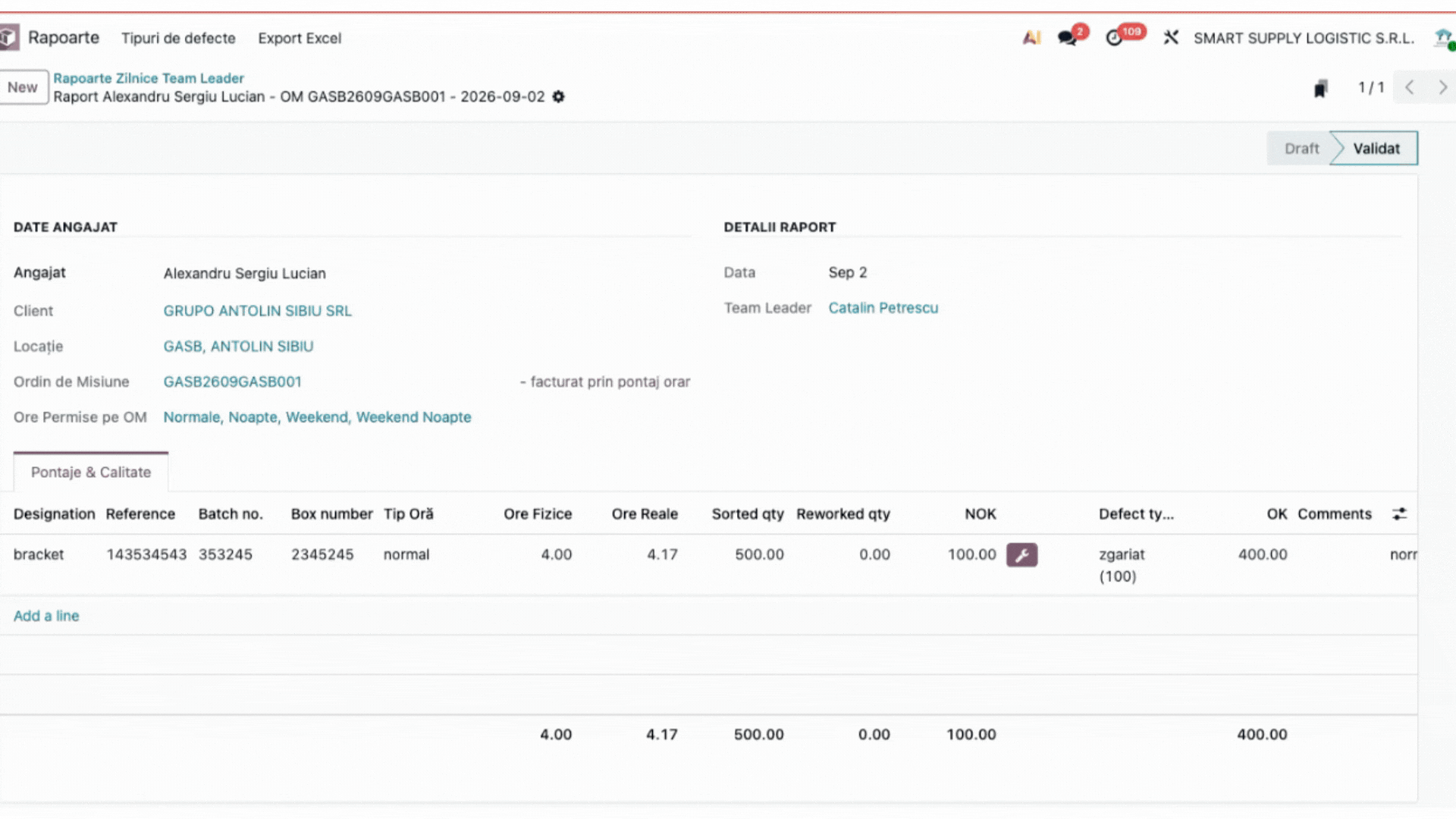Click the Data field Sep 2

[x=847, y=272]
